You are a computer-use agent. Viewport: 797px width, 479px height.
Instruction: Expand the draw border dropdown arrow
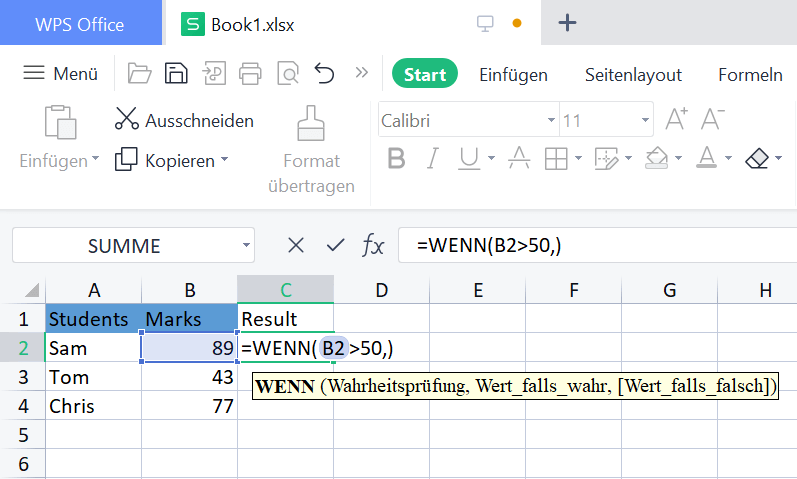tap(628, 158)
